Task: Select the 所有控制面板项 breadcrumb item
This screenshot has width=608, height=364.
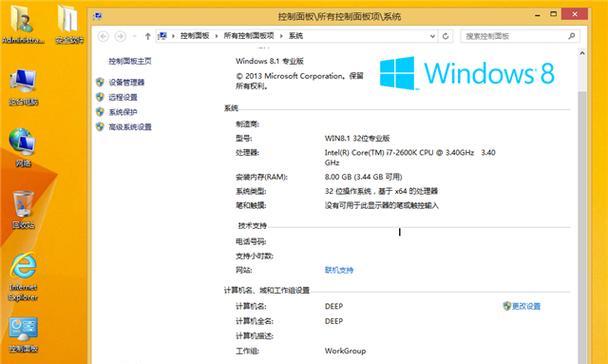Action: point(249,36)
